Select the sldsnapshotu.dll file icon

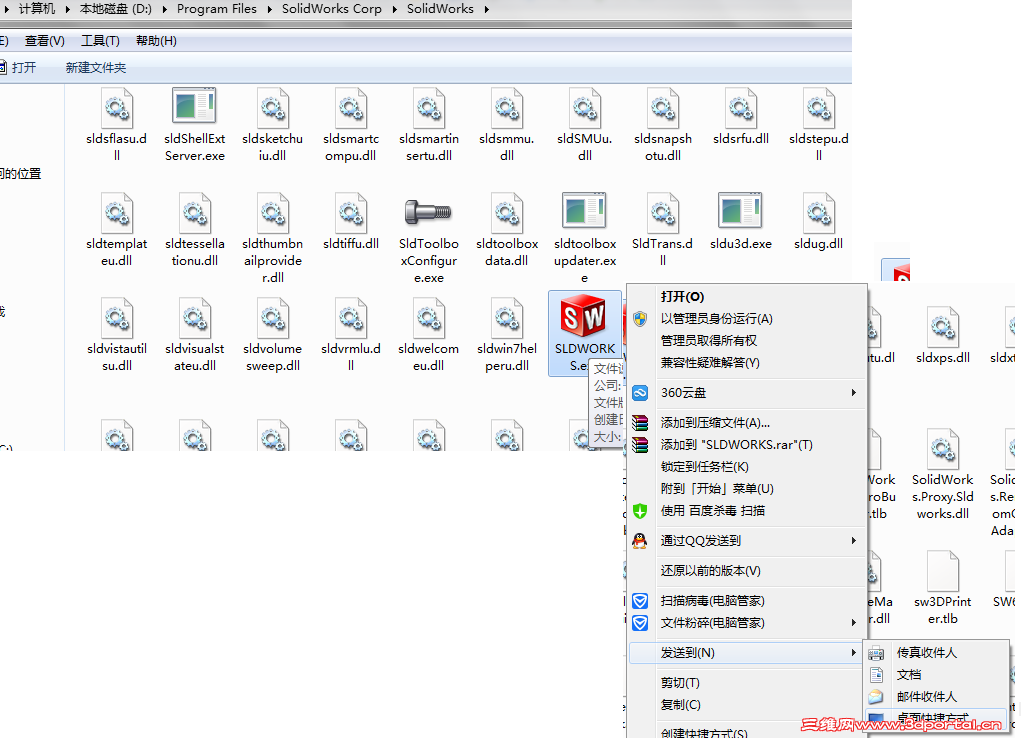point(663,108)
